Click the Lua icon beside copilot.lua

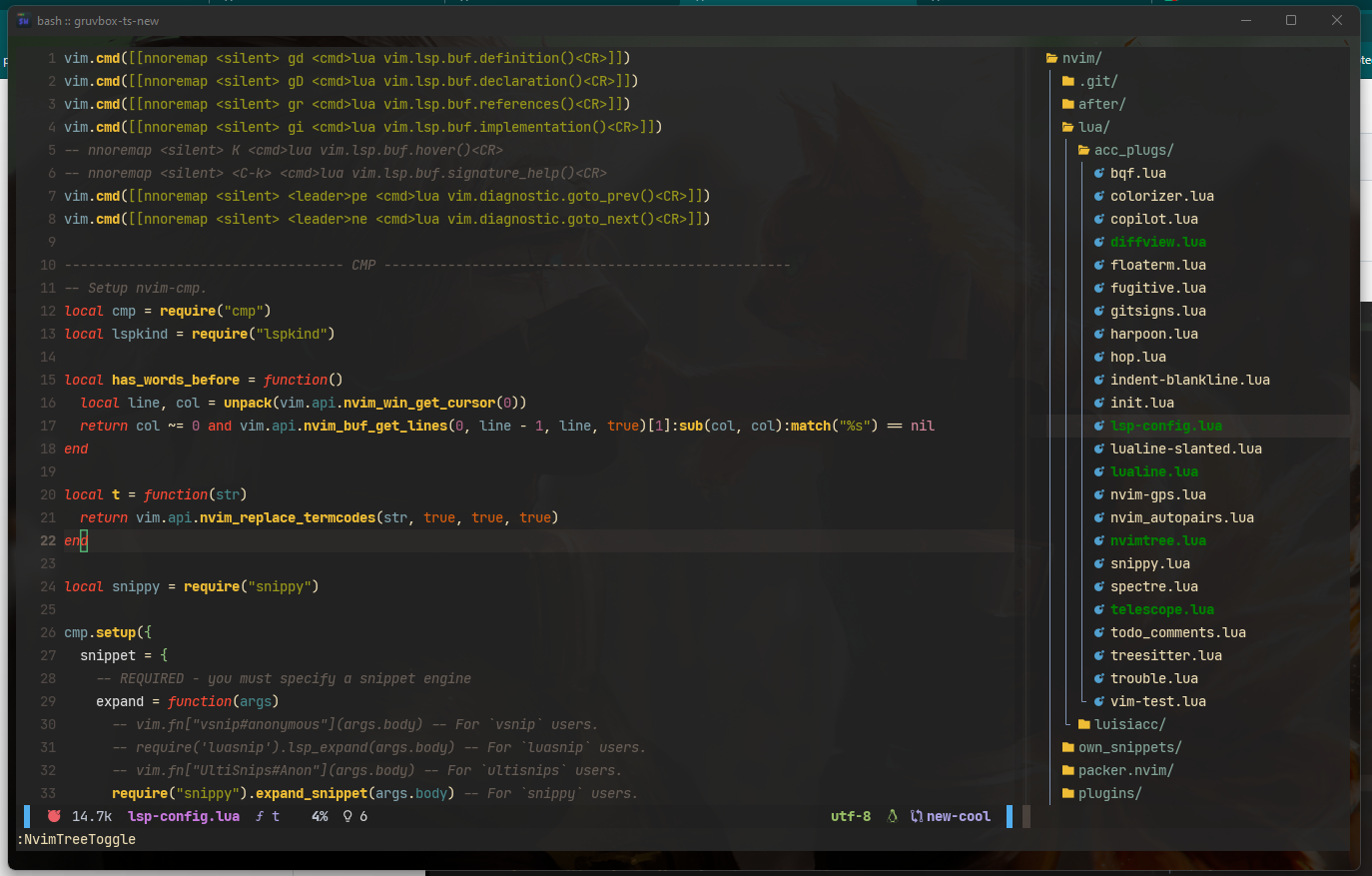[1099, 219]
